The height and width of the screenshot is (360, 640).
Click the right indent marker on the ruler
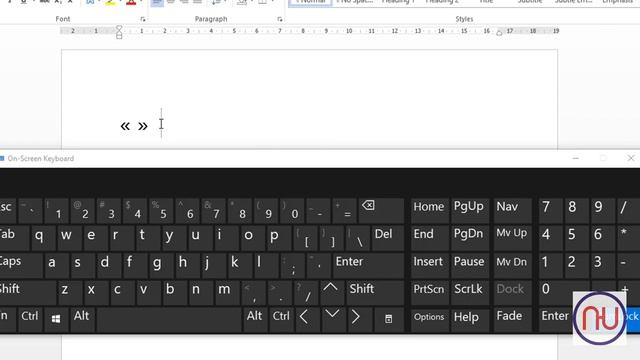(x=499, y=33)
